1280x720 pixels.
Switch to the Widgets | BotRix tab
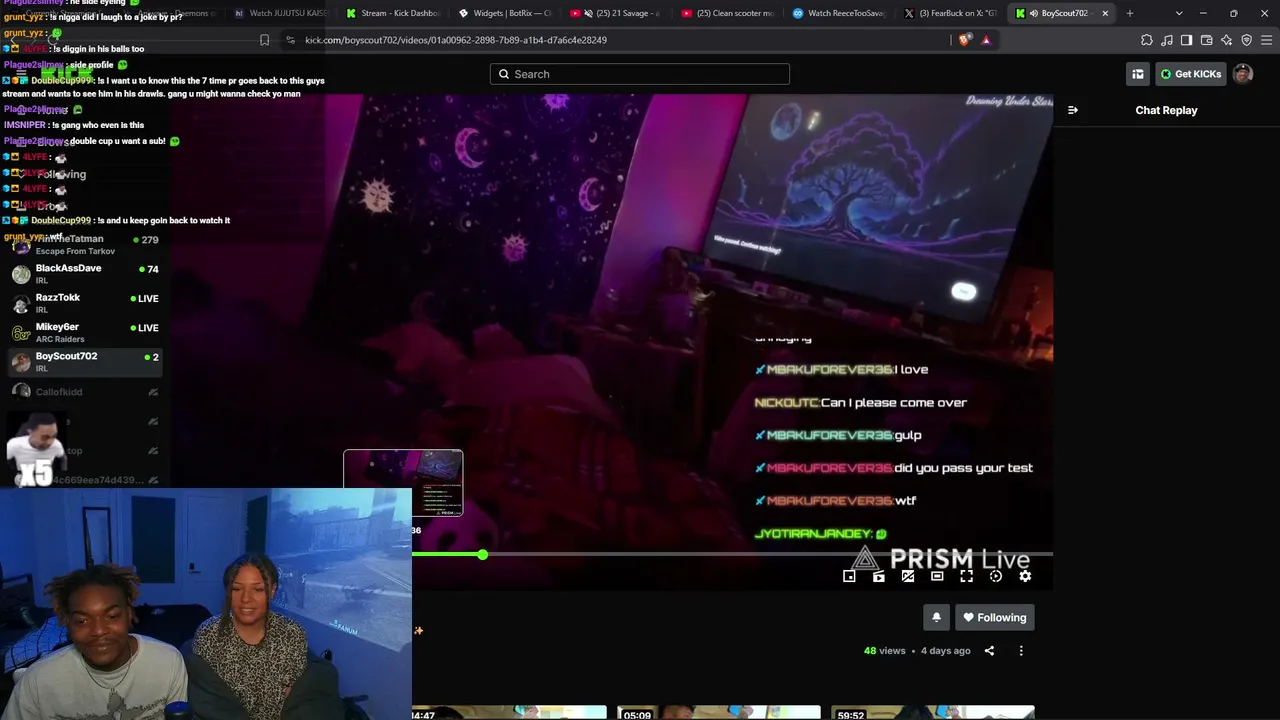tap(504, 13)
